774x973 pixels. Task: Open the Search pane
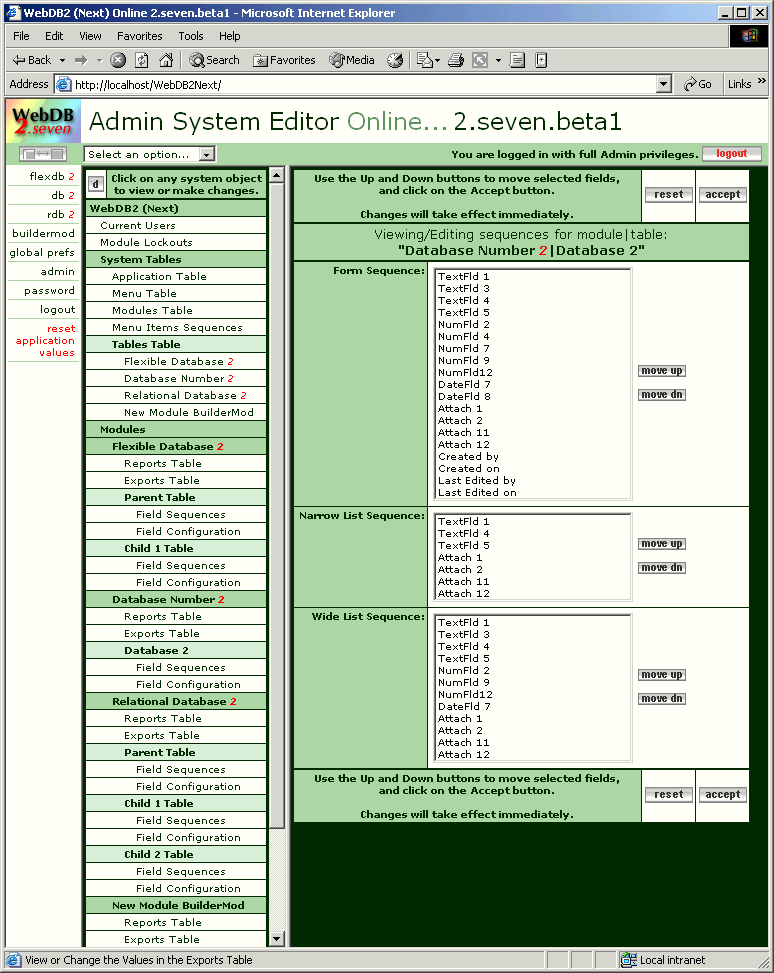click(214, 60)
